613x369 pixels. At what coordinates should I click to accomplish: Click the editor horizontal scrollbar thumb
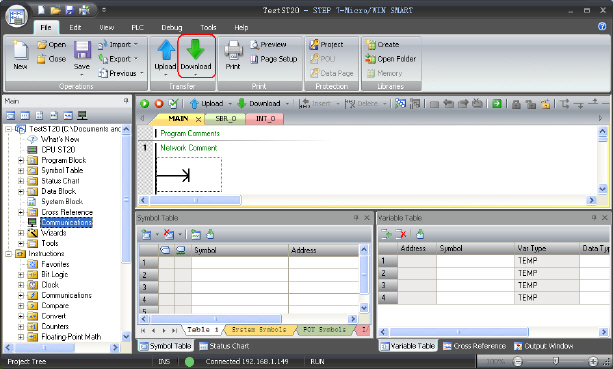(x=195, y=201)
